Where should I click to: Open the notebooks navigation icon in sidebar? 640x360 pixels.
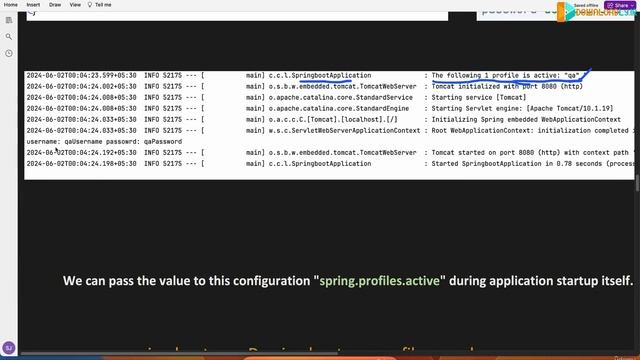coord(9,20)
